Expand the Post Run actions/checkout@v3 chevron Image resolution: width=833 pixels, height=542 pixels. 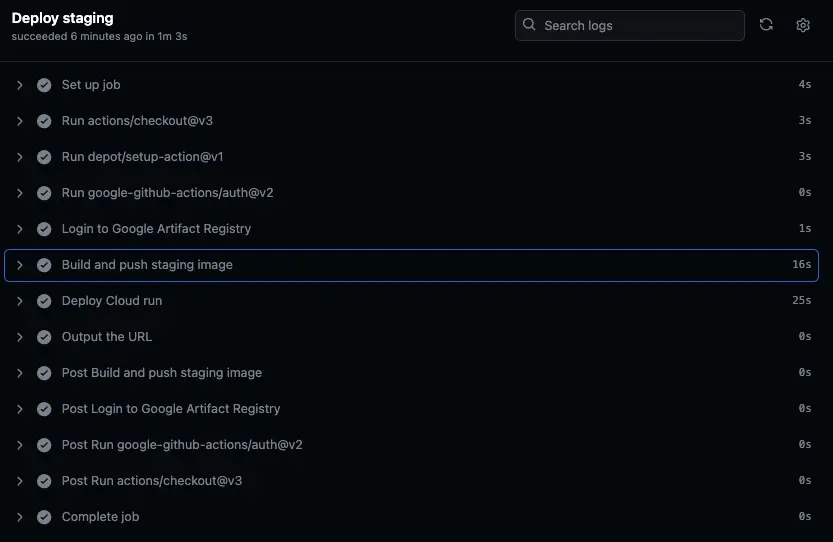point(19,481)
